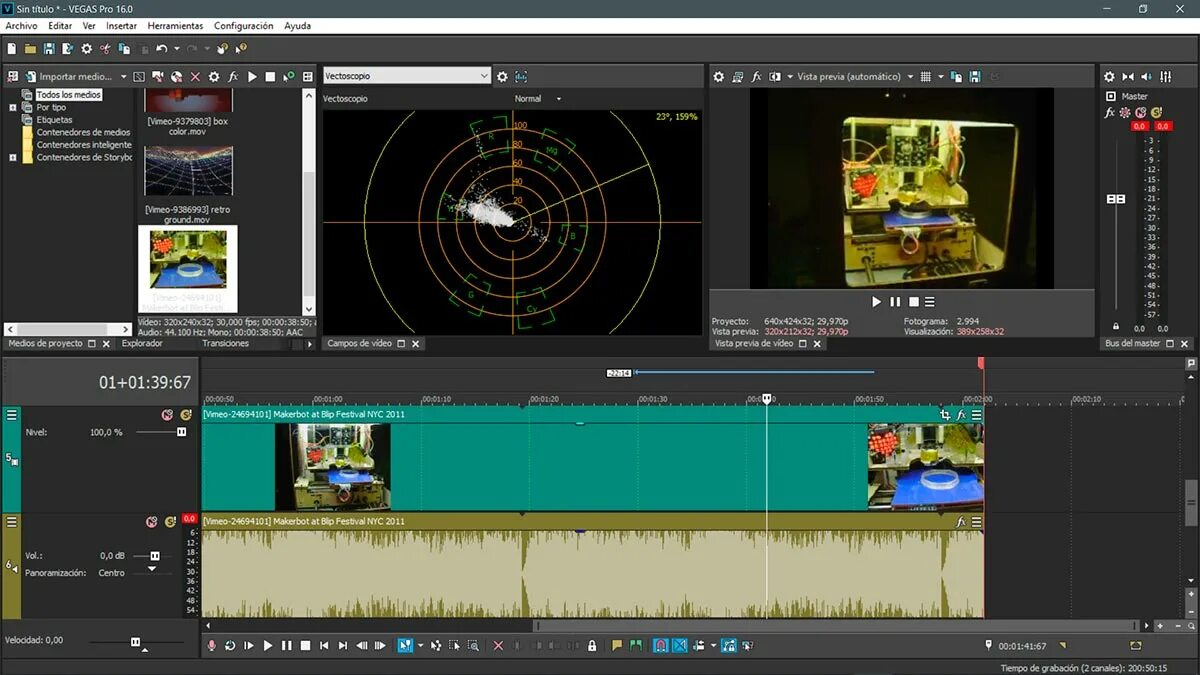This screenshot has width=1200, height=675.
Task: Save snapshot to file in preview toolbar
Action: [974, 76]
